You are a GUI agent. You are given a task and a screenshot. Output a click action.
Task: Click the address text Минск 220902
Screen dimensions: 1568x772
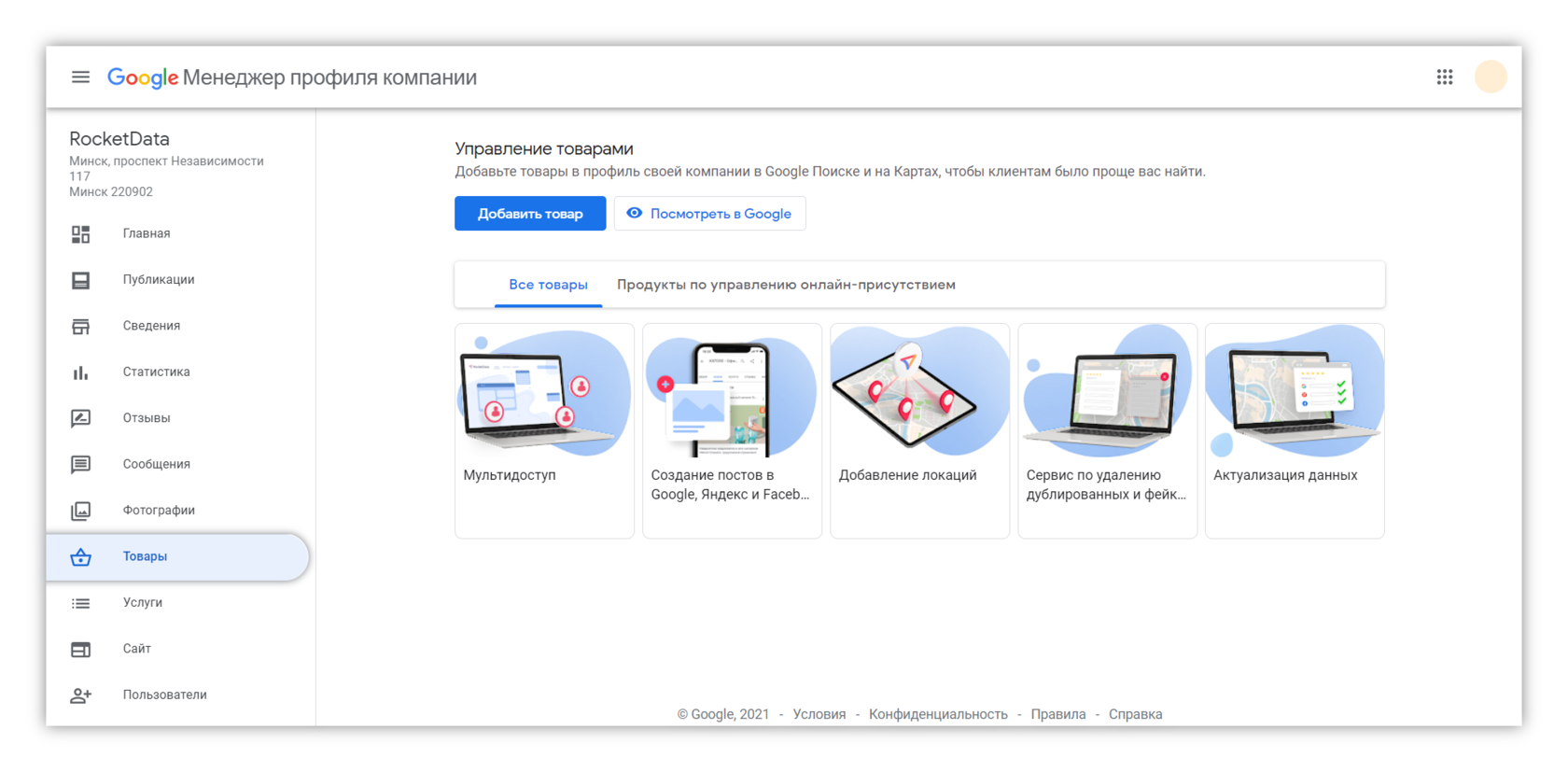111,192
